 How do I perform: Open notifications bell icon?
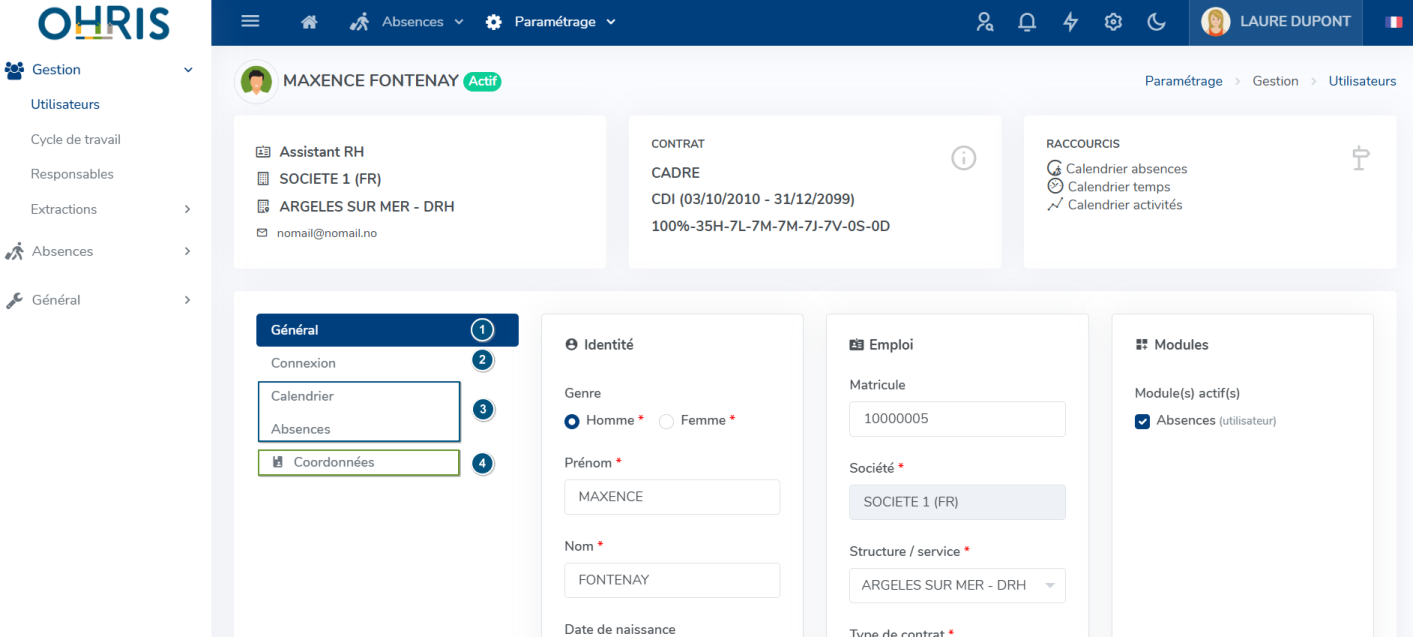tap(1027, 22)
